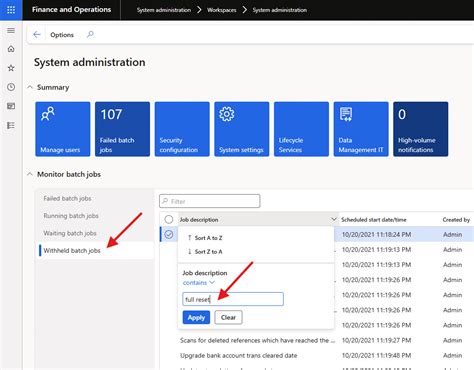This screenshot has height=370, width=474.
Task: Select 'Upgrade bank account trans cleared date' row
Action: coord(239,355)
